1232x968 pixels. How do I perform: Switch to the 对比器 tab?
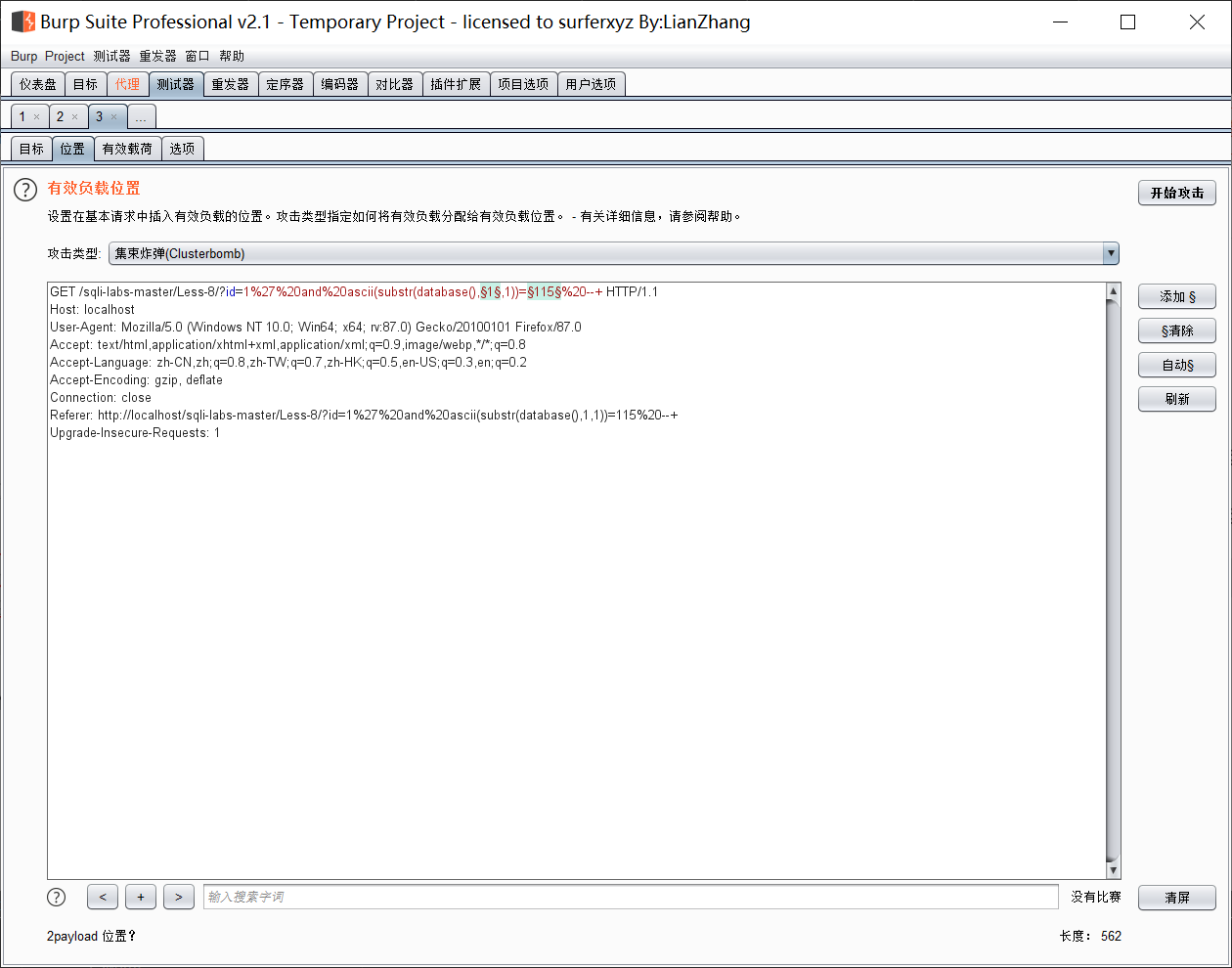[x=395, y=84]
